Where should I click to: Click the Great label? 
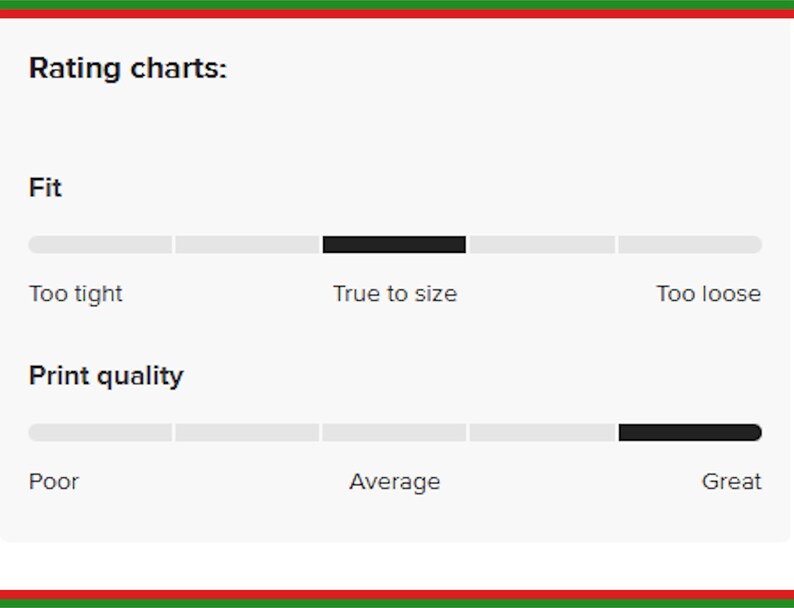coord(732,481)
